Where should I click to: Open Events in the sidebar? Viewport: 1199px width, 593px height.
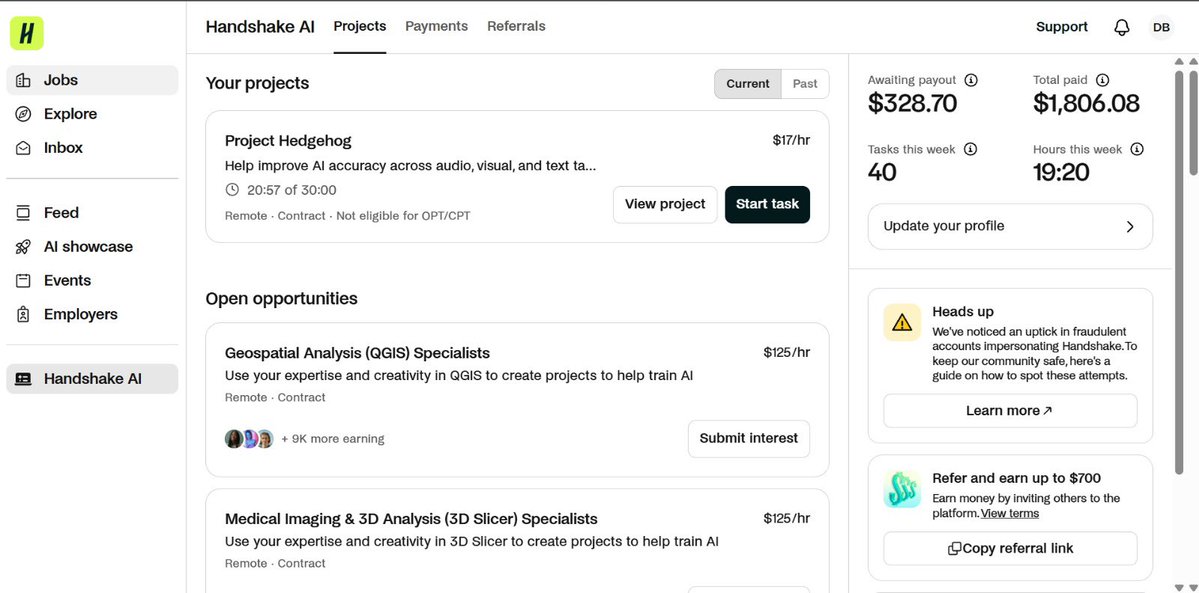pyautogui.click(x=93, y=280)
